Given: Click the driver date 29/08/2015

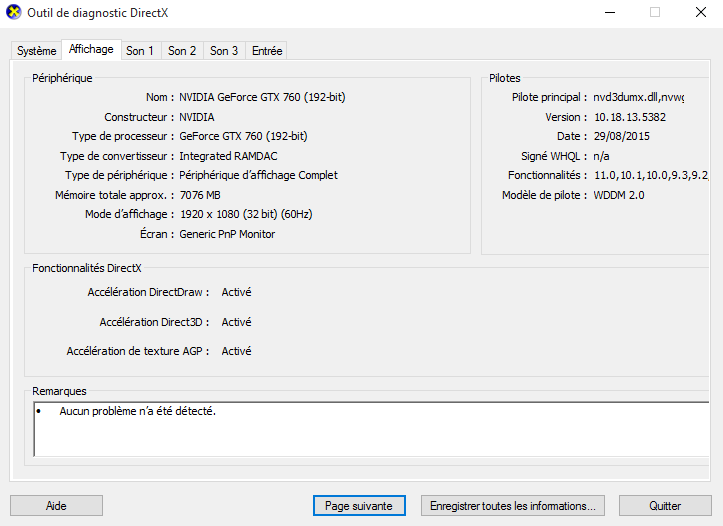Looking at the screenshot, I should pos(622,136).
